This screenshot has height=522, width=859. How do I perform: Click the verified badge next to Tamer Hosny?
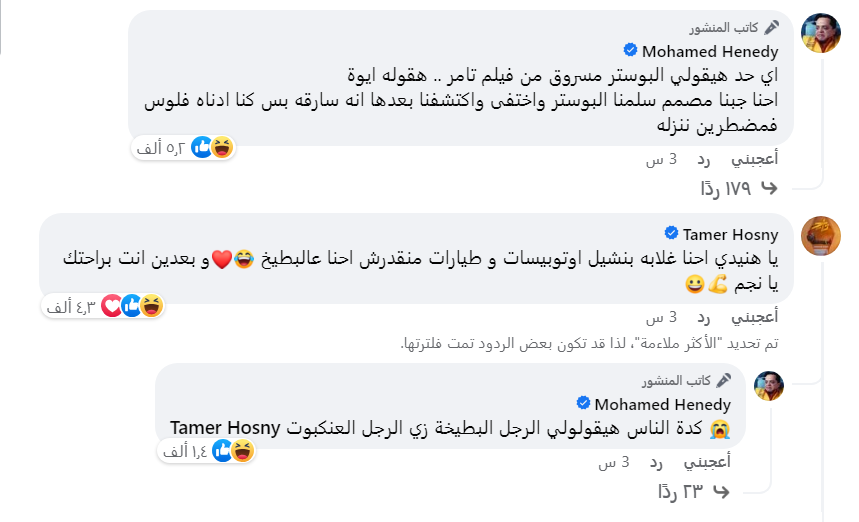671,233
